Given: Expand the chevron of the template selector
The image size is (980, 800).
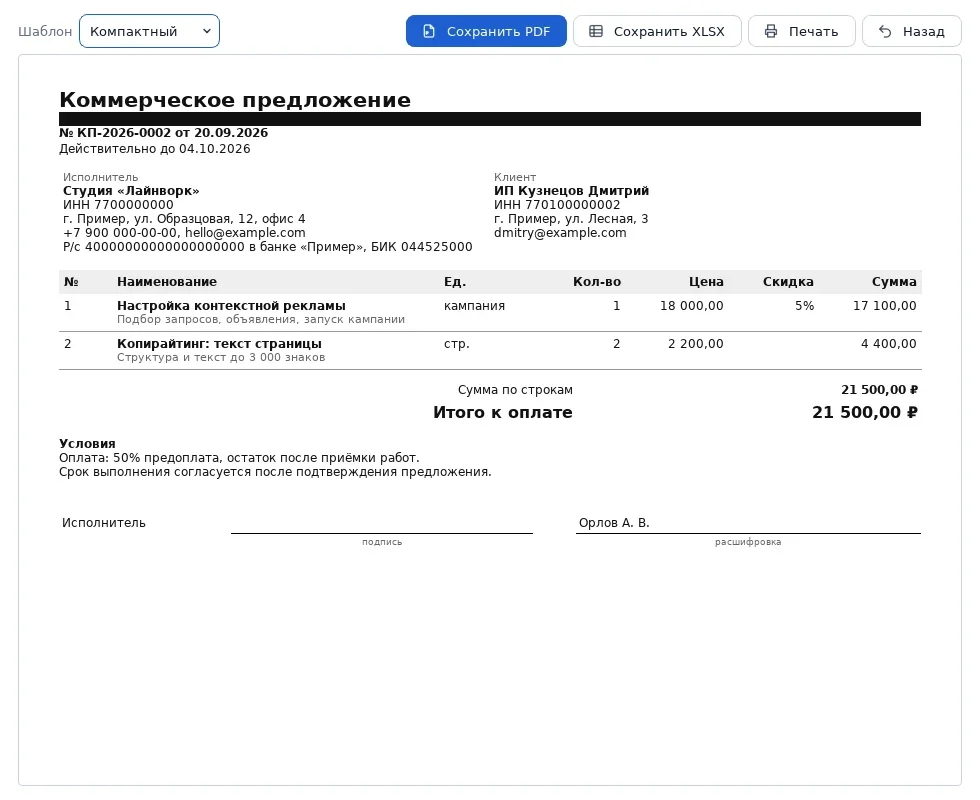Looking at the screenshot, I should [207, 31].
